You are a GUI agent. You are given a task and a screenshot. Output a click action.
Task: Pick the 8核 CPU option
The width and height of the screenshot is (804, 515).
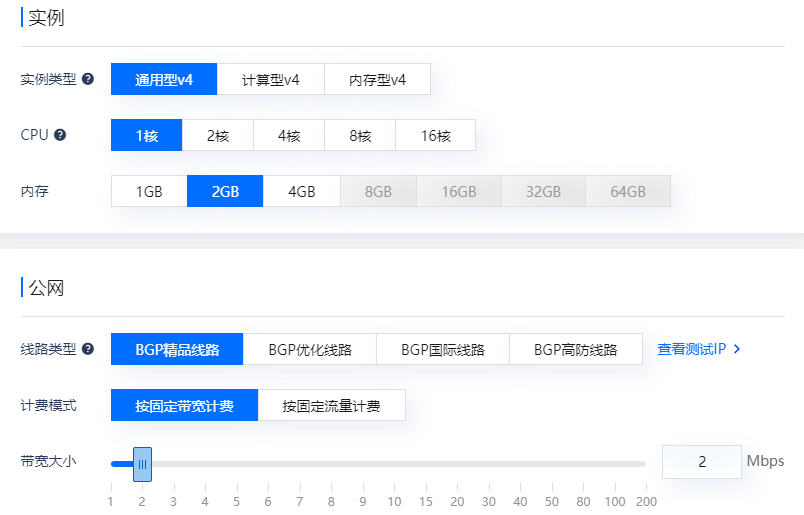click(360, 136)
